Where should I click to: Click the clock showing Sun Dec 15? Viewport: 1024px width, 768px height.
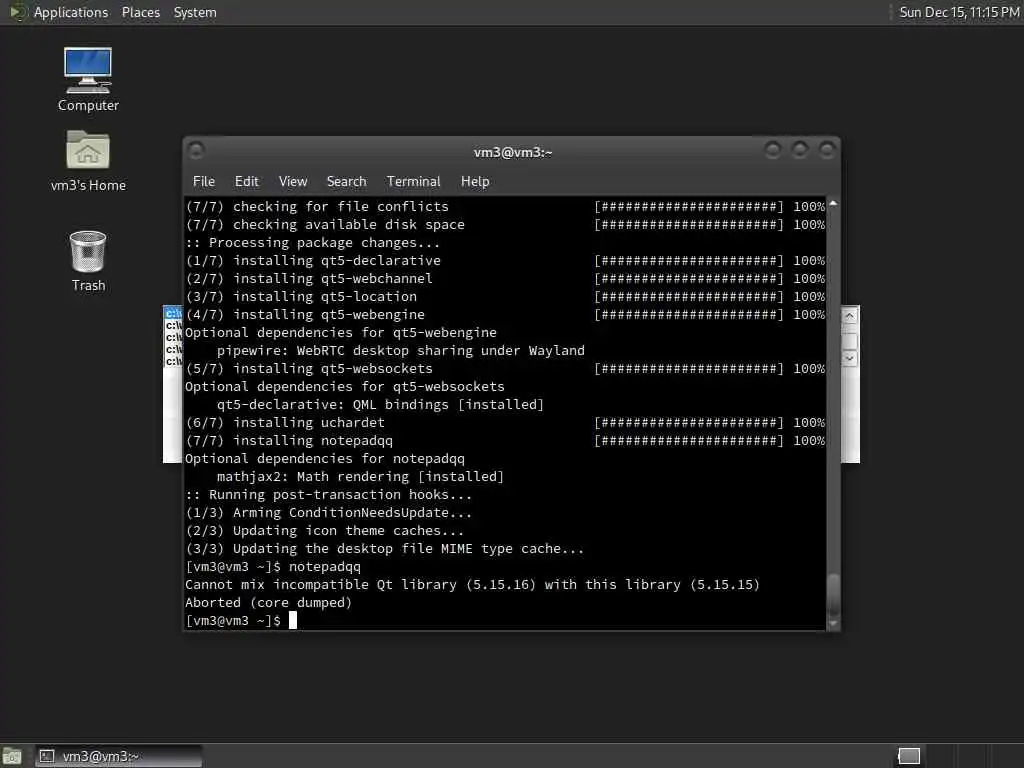(x=959, y=12)
